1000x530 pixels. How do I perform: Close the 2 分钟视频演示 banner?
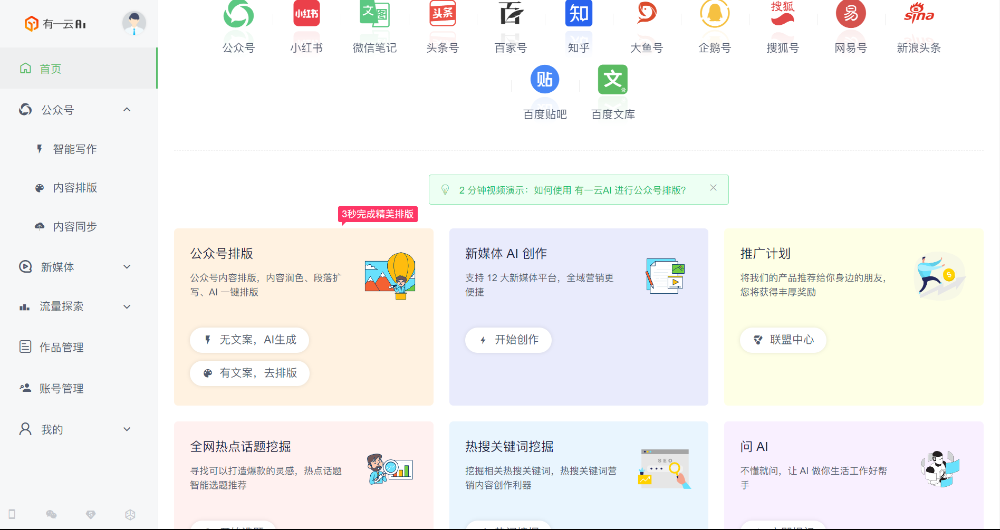713,188
